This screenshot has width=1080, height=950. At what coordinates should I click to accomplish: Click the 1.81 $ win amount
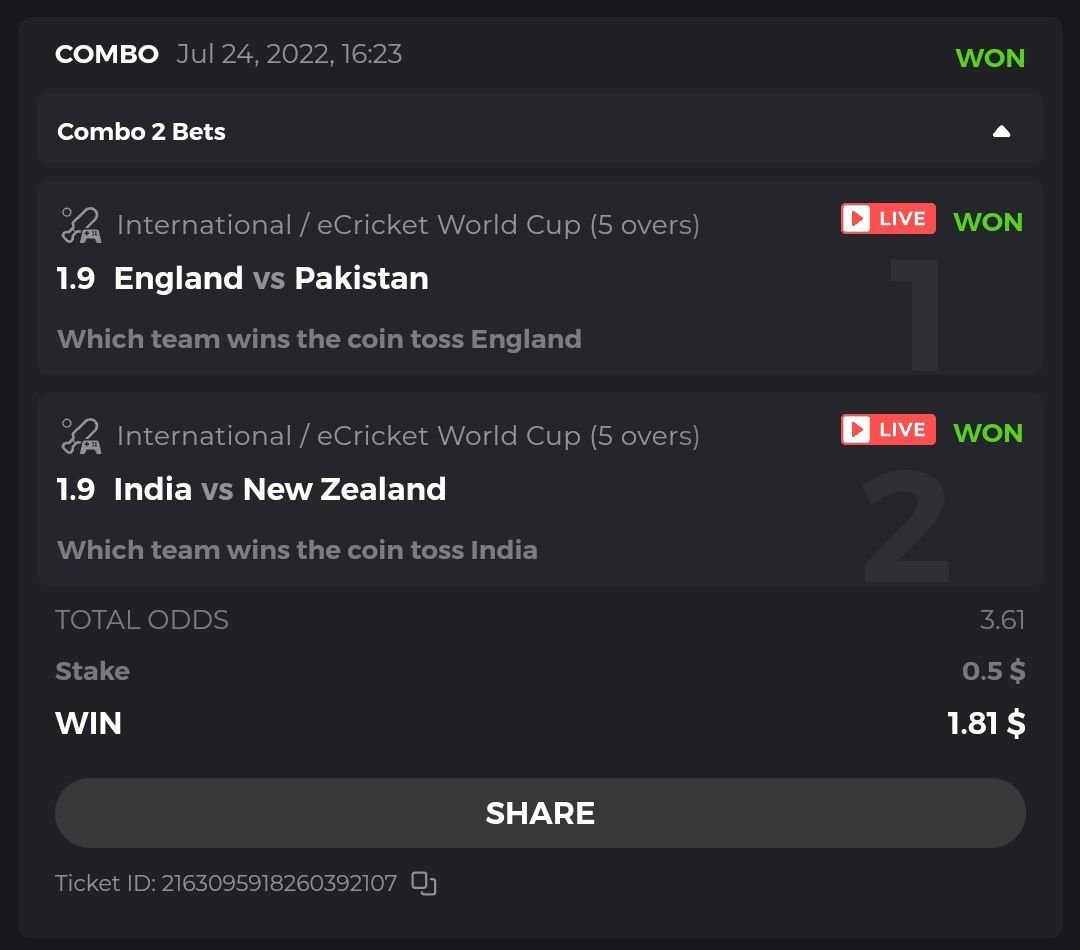pos(986,723)
